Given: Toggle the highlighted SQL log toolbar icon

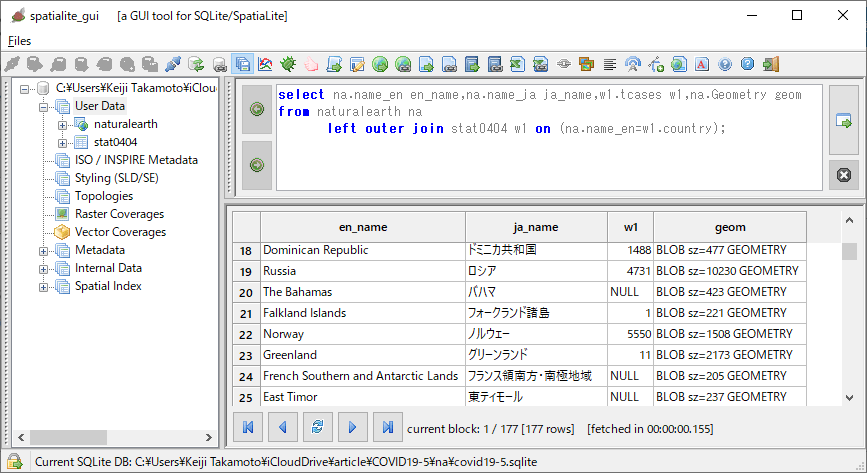Looking at the screenshot, I should pyautogui.click(x=243, y=64).
